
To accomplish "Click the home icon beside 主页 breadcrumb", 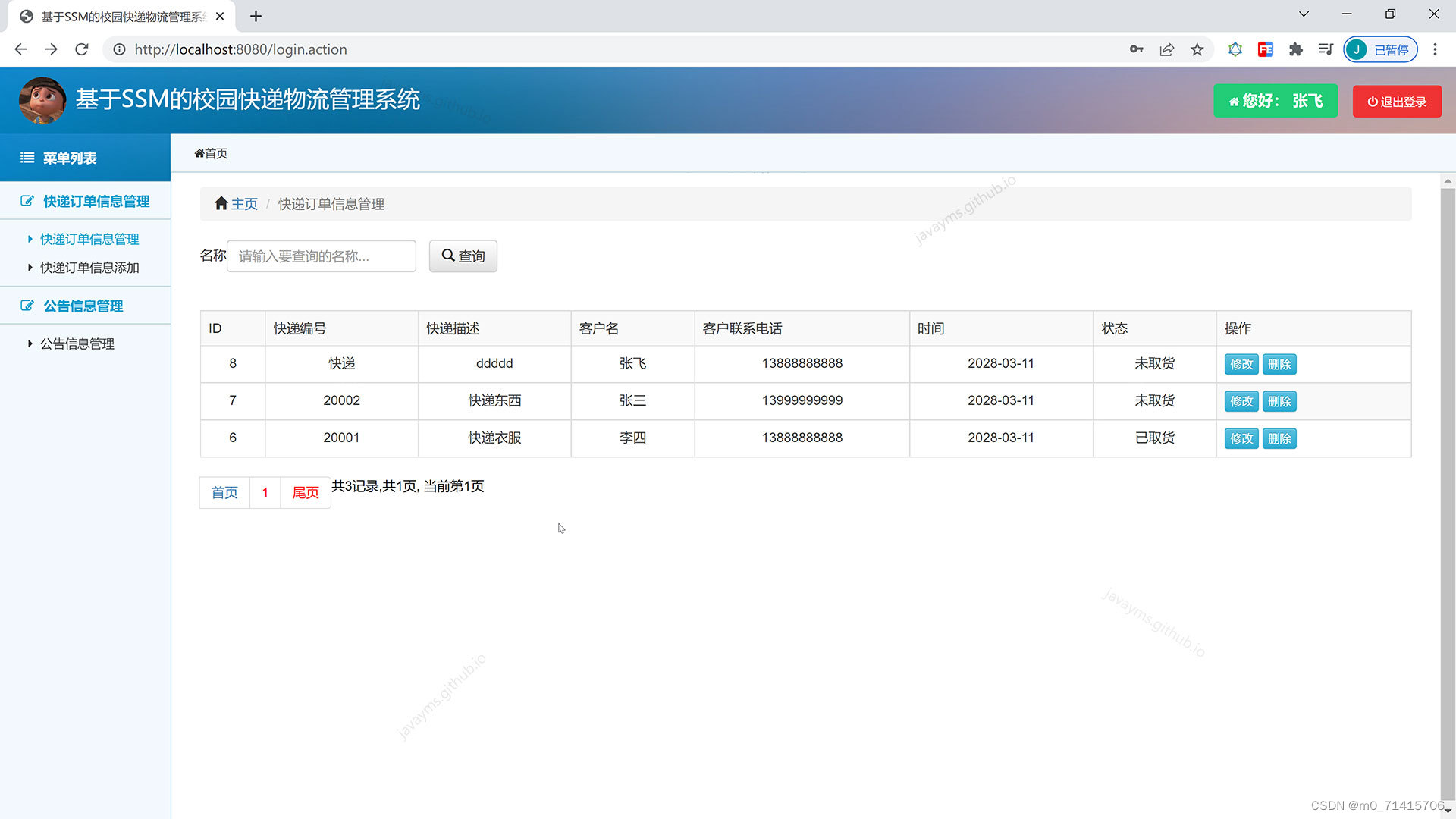I will point(221,203).
